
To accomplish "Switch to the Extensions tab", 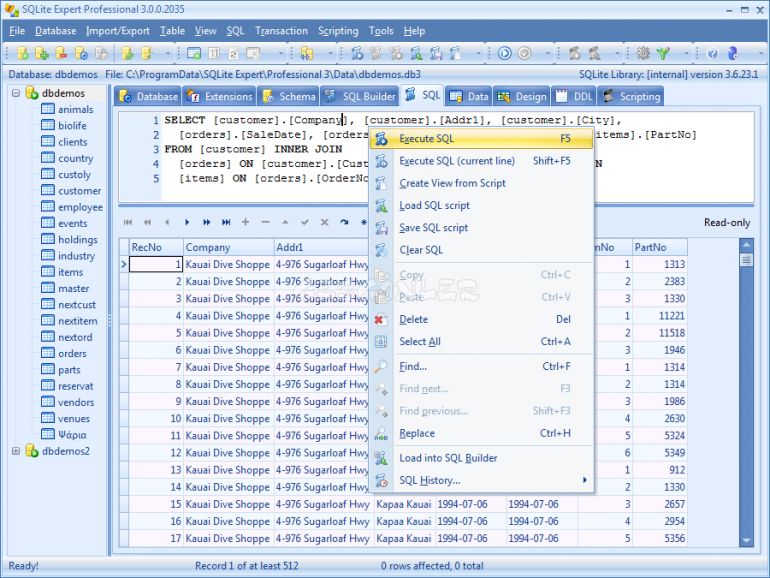I will [219, 96].
